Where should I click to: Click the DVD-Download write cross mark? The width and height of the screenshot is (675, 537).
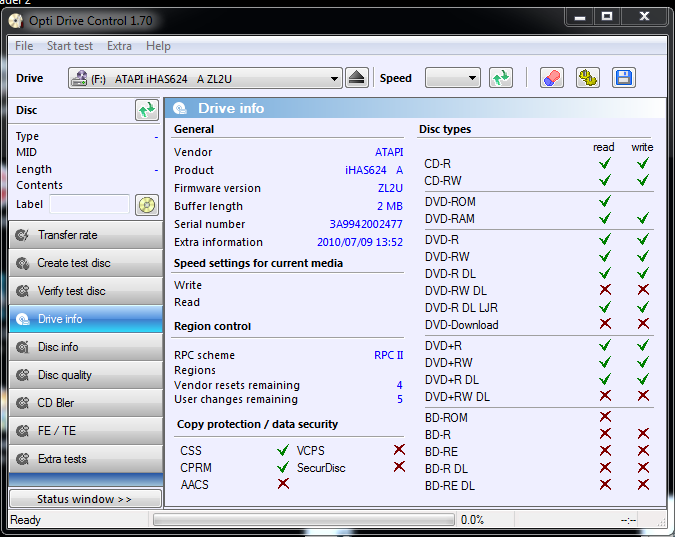[x=643, y=324]
